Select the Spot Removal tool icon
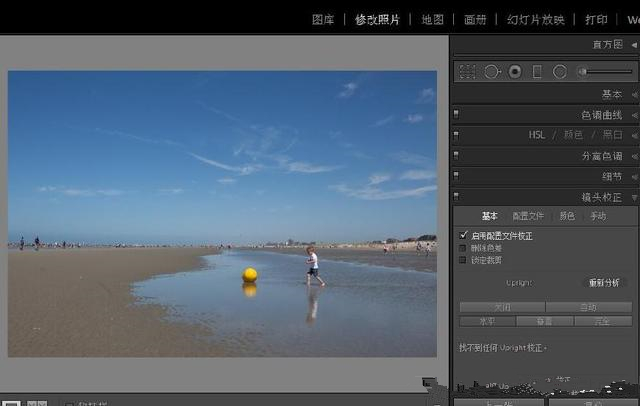 [x=491, y=72]
